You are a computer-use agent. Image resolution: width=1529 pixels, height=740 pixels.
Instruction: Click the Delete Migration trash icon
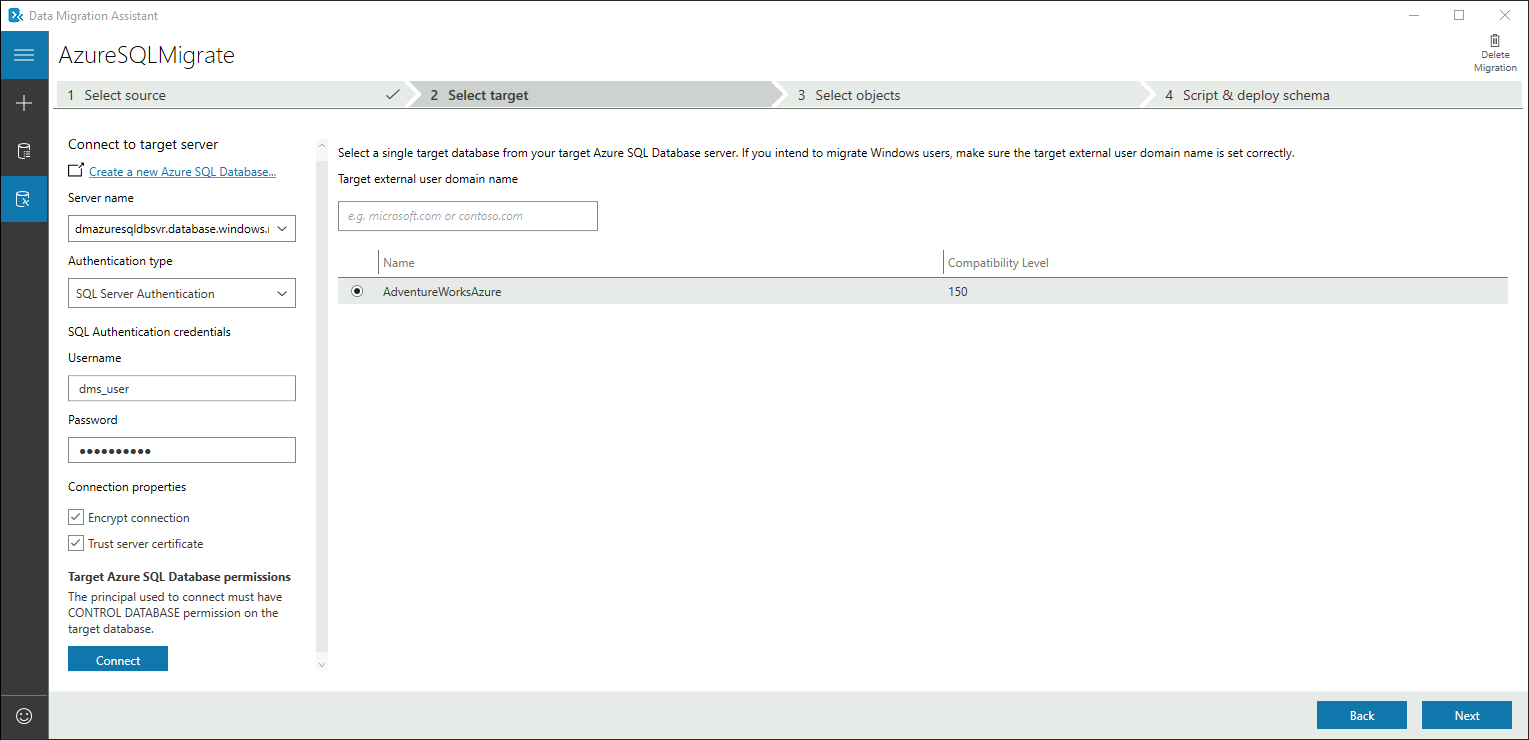(x=1495, y=41)
